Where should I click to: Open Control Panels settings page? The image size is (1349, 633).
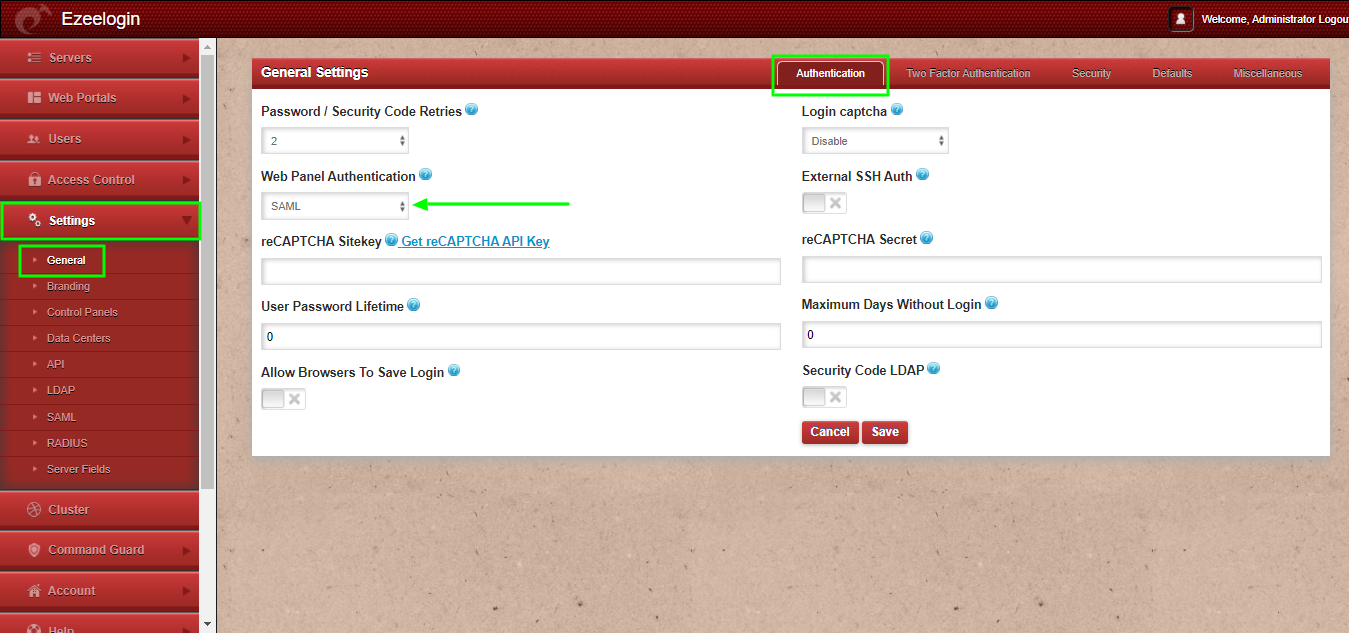(x=82, y=312)
